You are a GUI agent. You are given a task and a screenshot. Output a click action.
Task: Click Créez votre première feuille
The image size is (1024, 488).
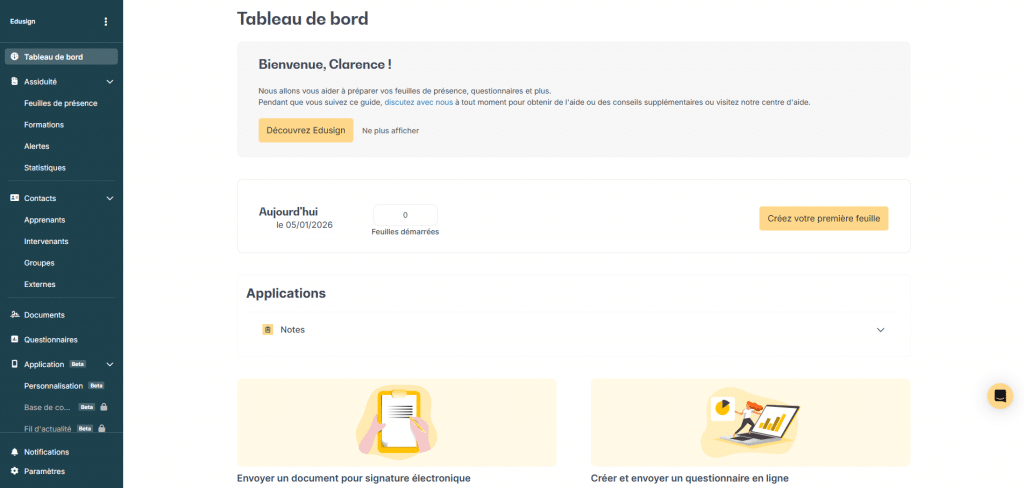coord(824,219)
